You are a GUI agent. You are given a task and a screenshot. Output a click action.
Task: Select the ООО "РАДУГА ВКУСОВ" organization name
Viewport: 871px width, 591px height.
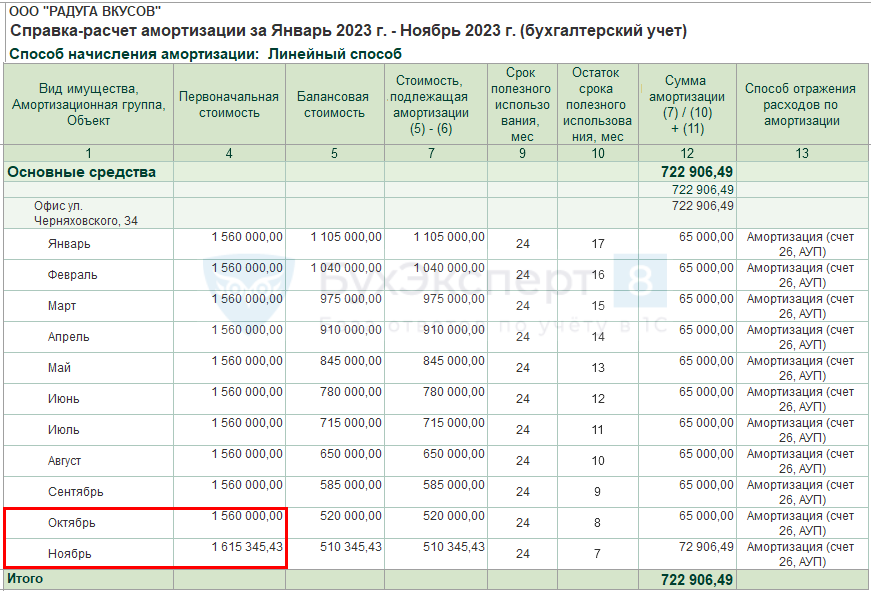tap(85, 10)
